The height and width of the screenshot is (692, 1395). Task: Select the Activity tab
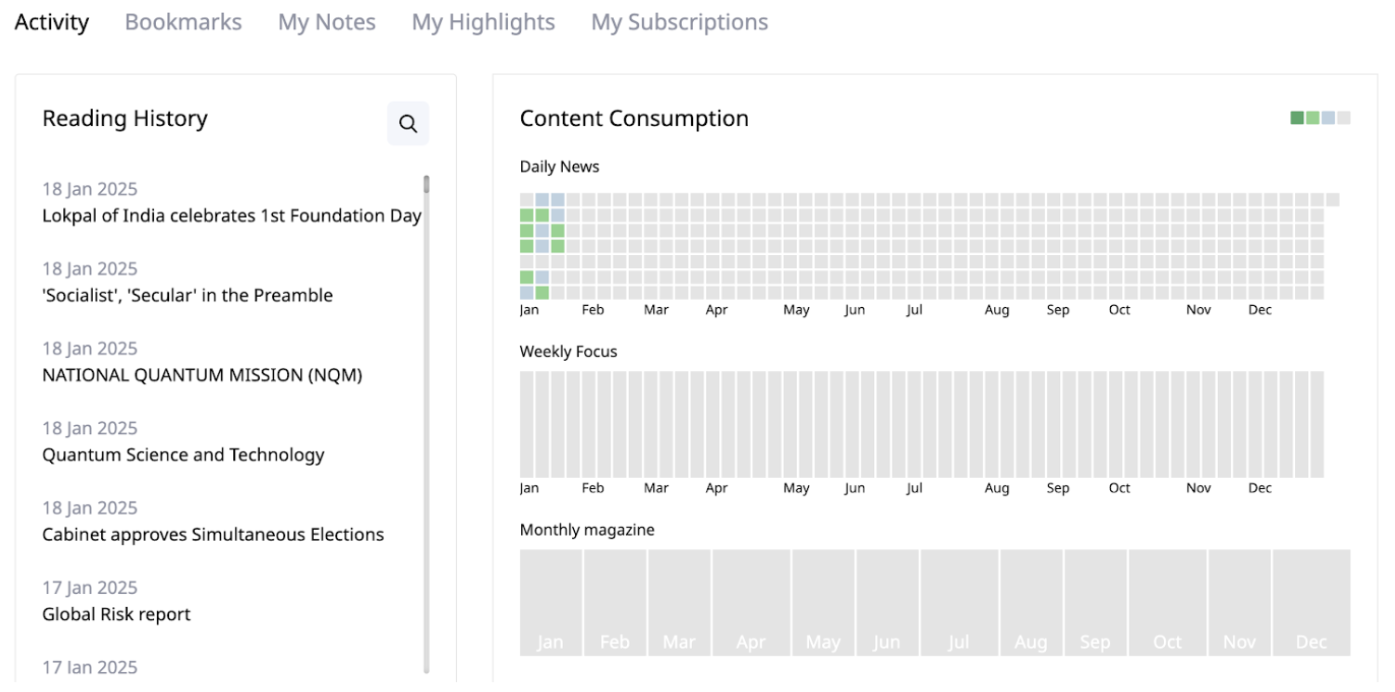click(x=52, y=22)
